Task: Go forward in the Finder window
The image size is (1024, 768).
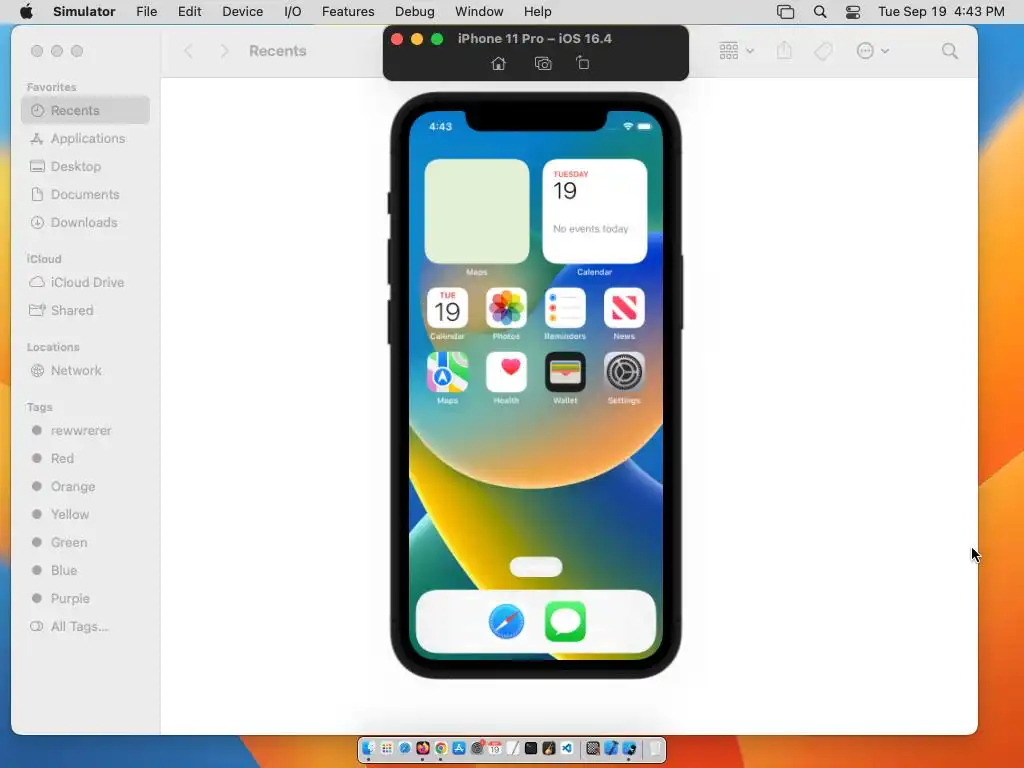Action: pyautogui.click(x=224, y=51)
